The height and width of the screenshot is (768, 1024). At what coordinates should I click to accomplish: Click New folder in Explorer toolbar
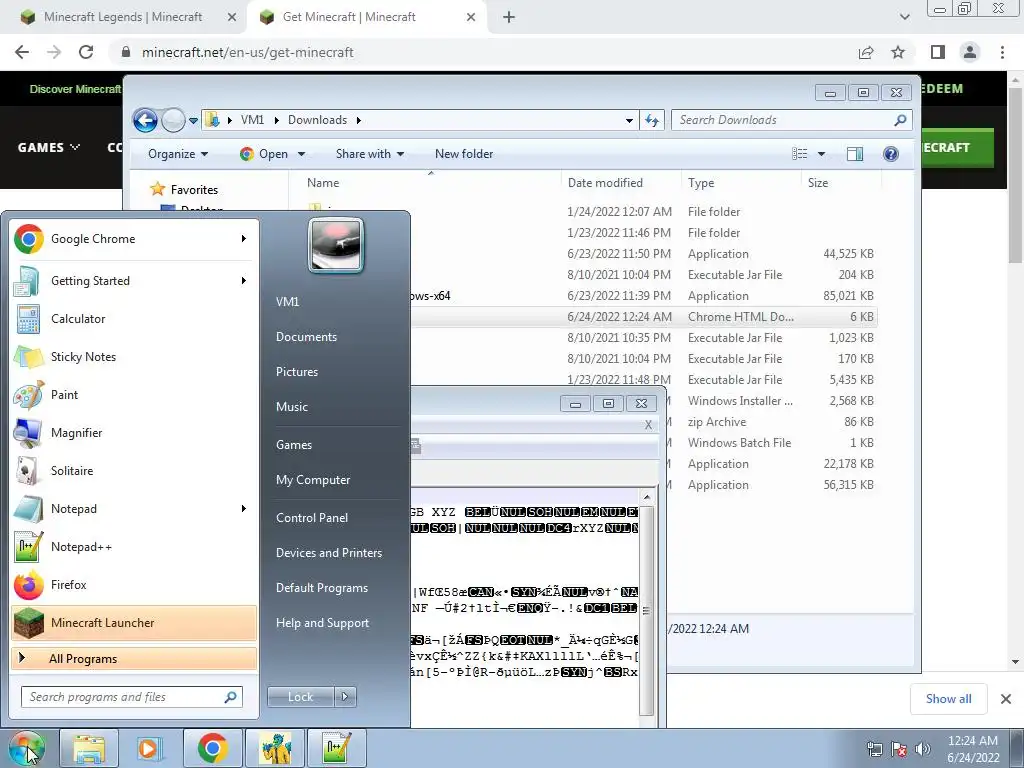464,153
